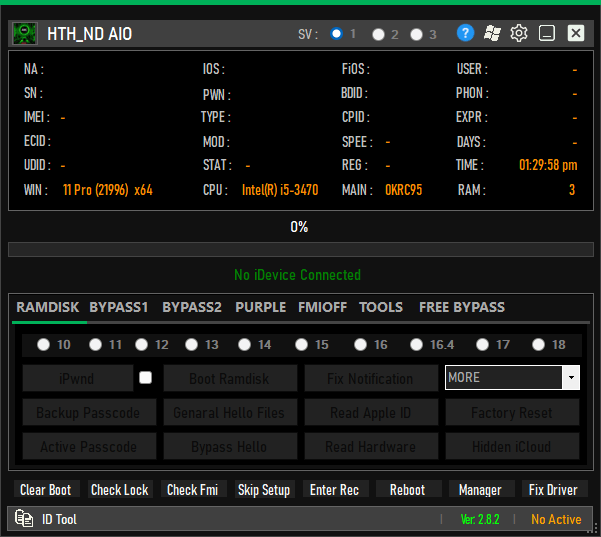The width and height of the screenshot is (601, 537).
Task: Click Factory Reset button
Action: (512, 412)
